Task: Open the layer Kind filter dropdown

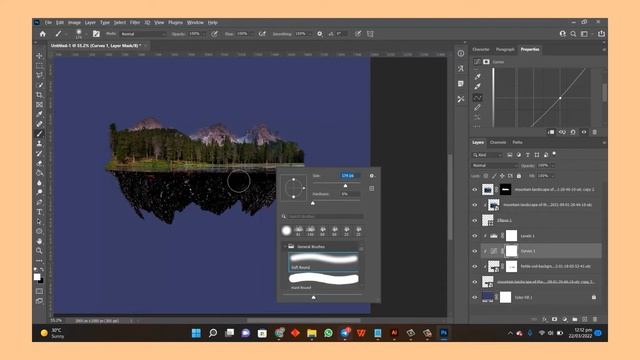Action: coord(487,155)
